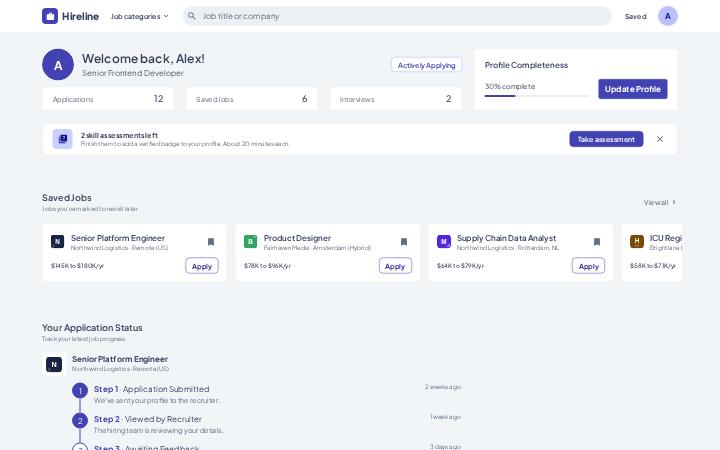Expand the Job categories dropdown
The image size is (720, 450).
click(x=140, y=16)
